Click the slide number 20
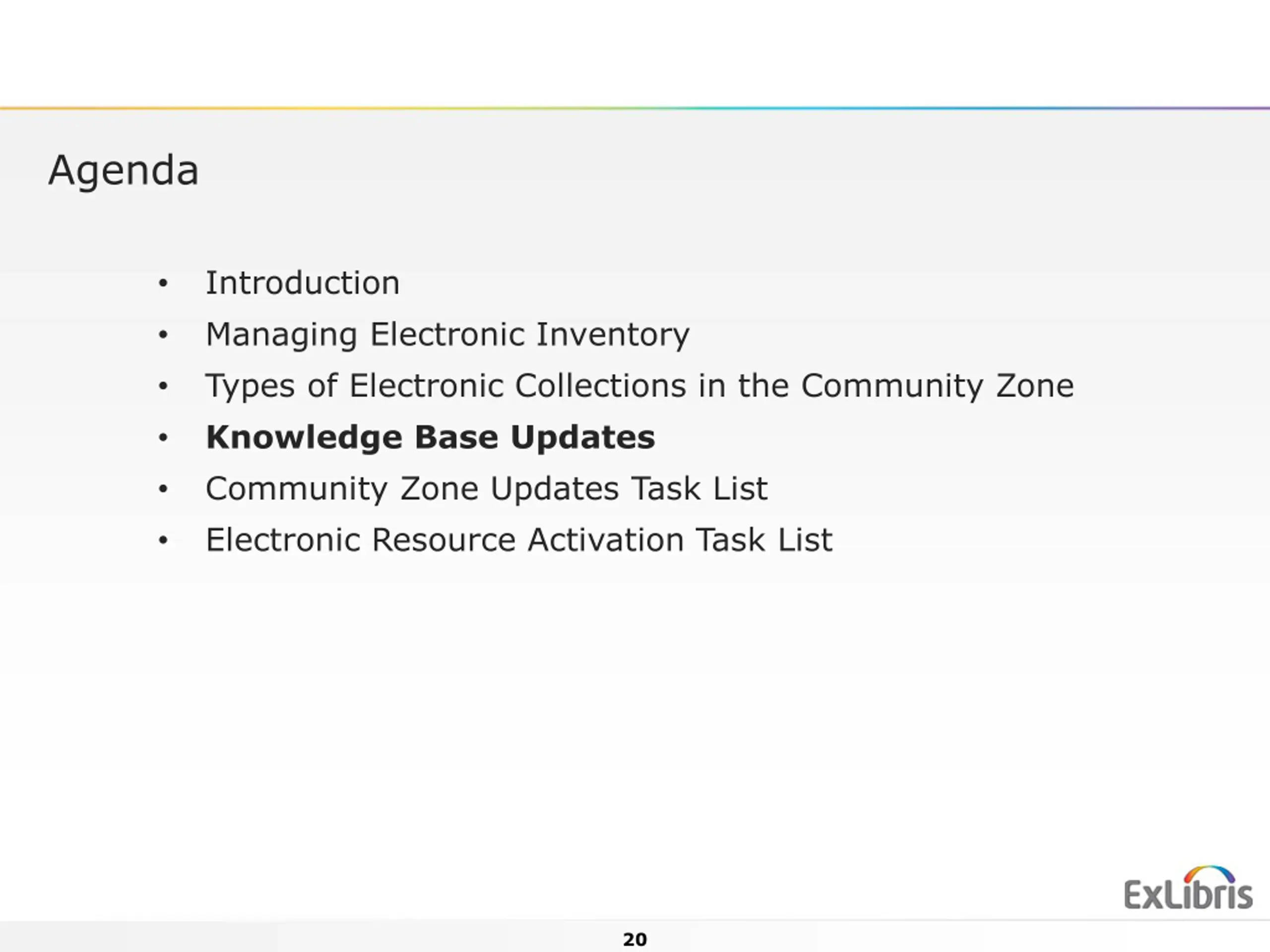1270x952 pixels. click(x=635, y=940)
